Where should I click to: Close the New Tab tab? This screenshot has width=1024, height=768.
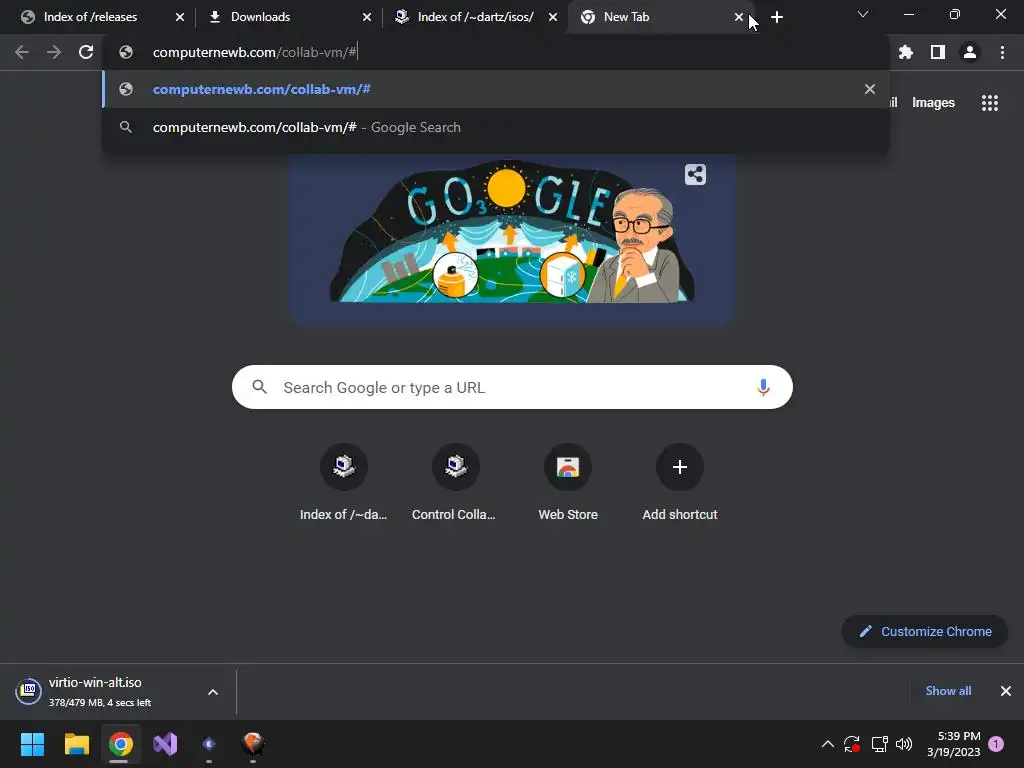click(x=739, y=17)
